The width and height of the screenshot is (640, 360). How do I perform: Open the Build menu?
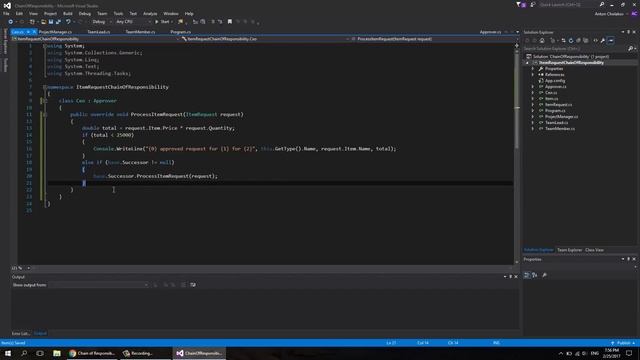click(x=68, y=13)
